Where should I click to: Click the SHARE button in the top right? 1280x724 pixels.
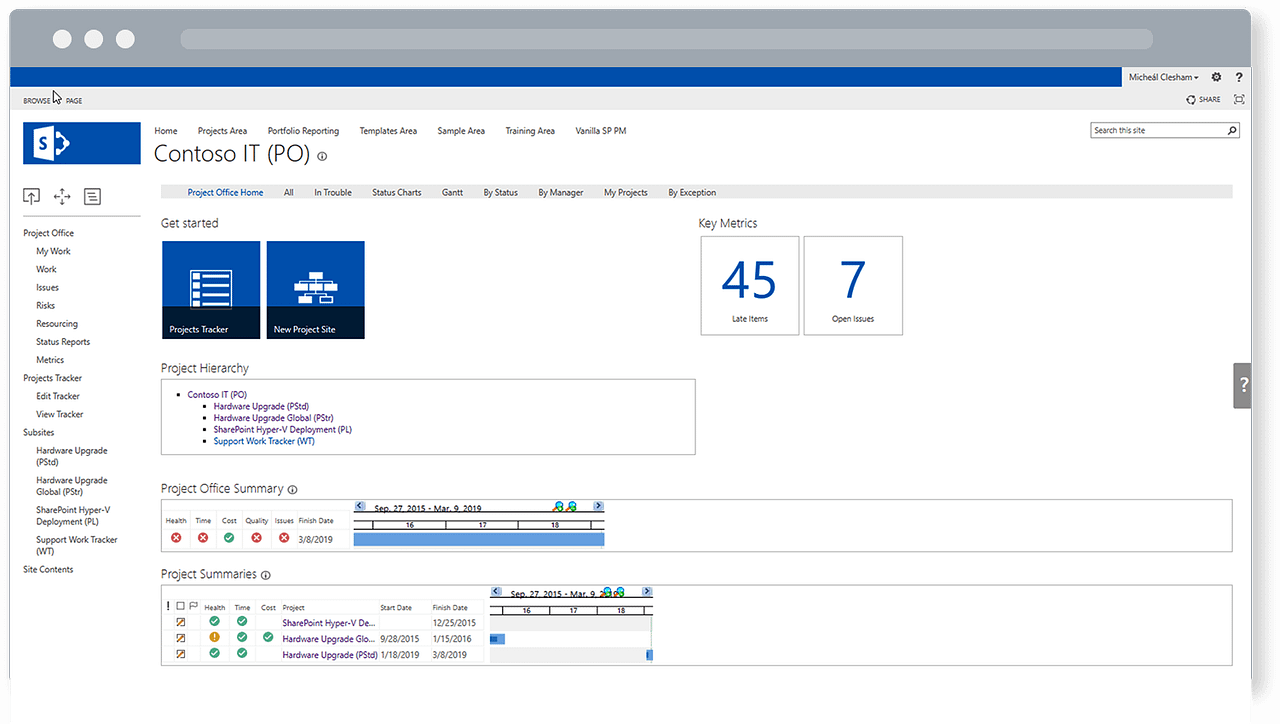[x=1202, y=99]
